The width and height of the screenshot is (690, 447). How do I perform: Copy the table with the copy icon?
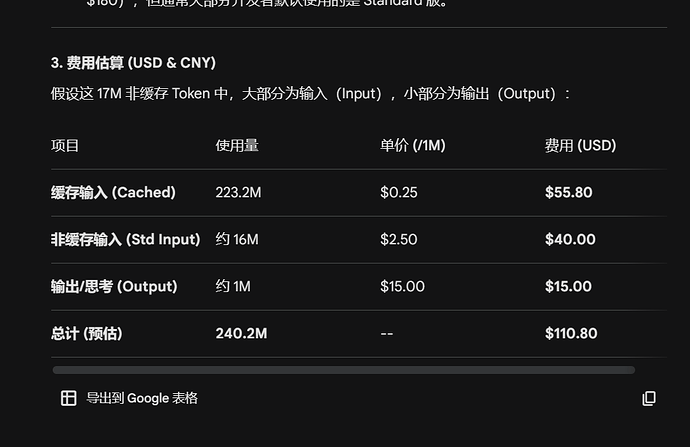pos(649,398)
